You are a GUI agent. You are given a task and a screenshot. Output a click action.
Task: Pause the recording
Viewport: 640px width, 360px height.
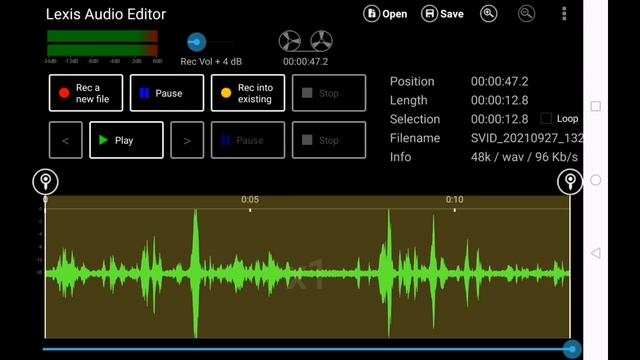point(167,93)
